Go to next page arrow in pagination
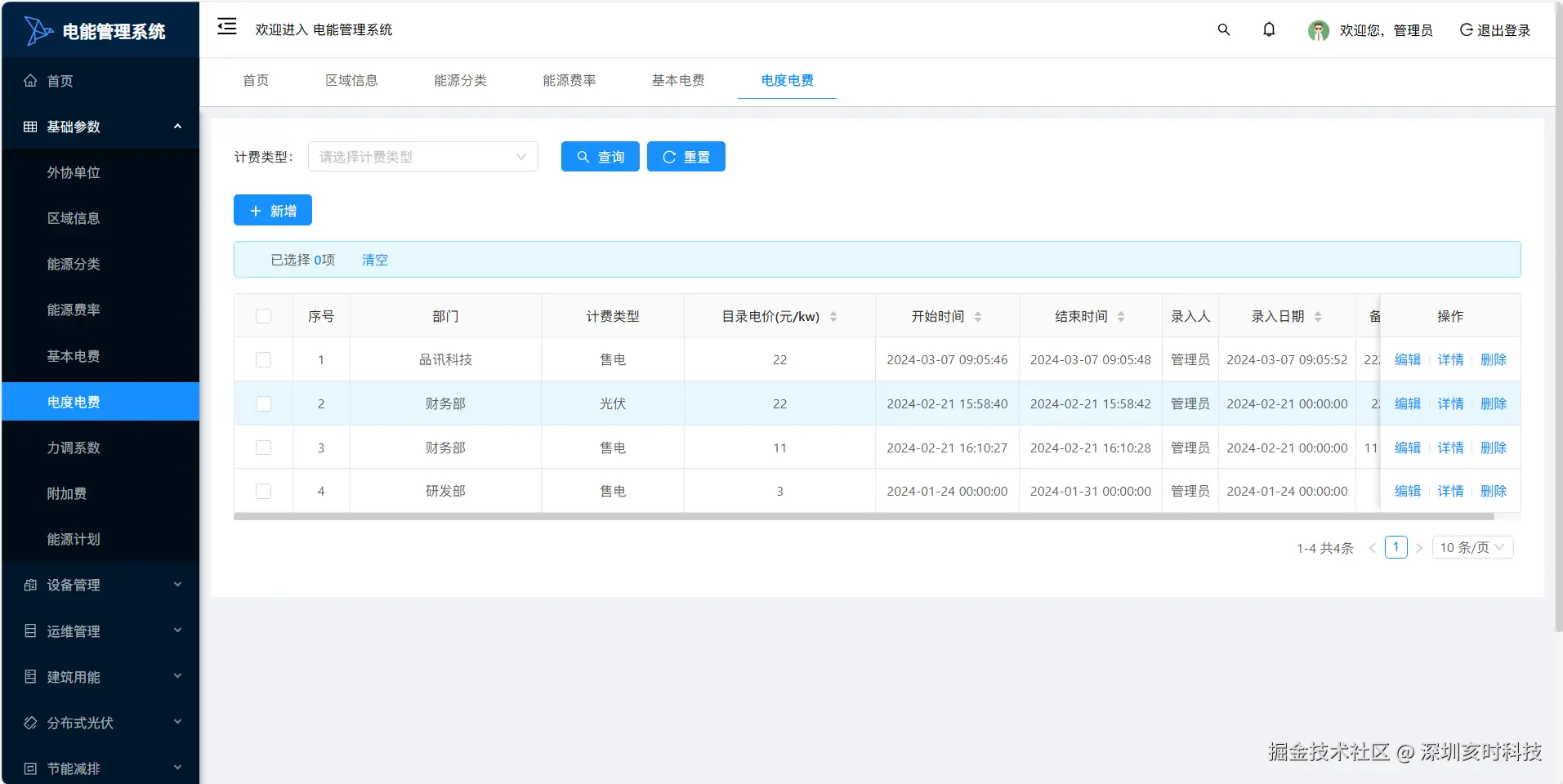This screenshot has width=1563, height=784. [1419, 548]
